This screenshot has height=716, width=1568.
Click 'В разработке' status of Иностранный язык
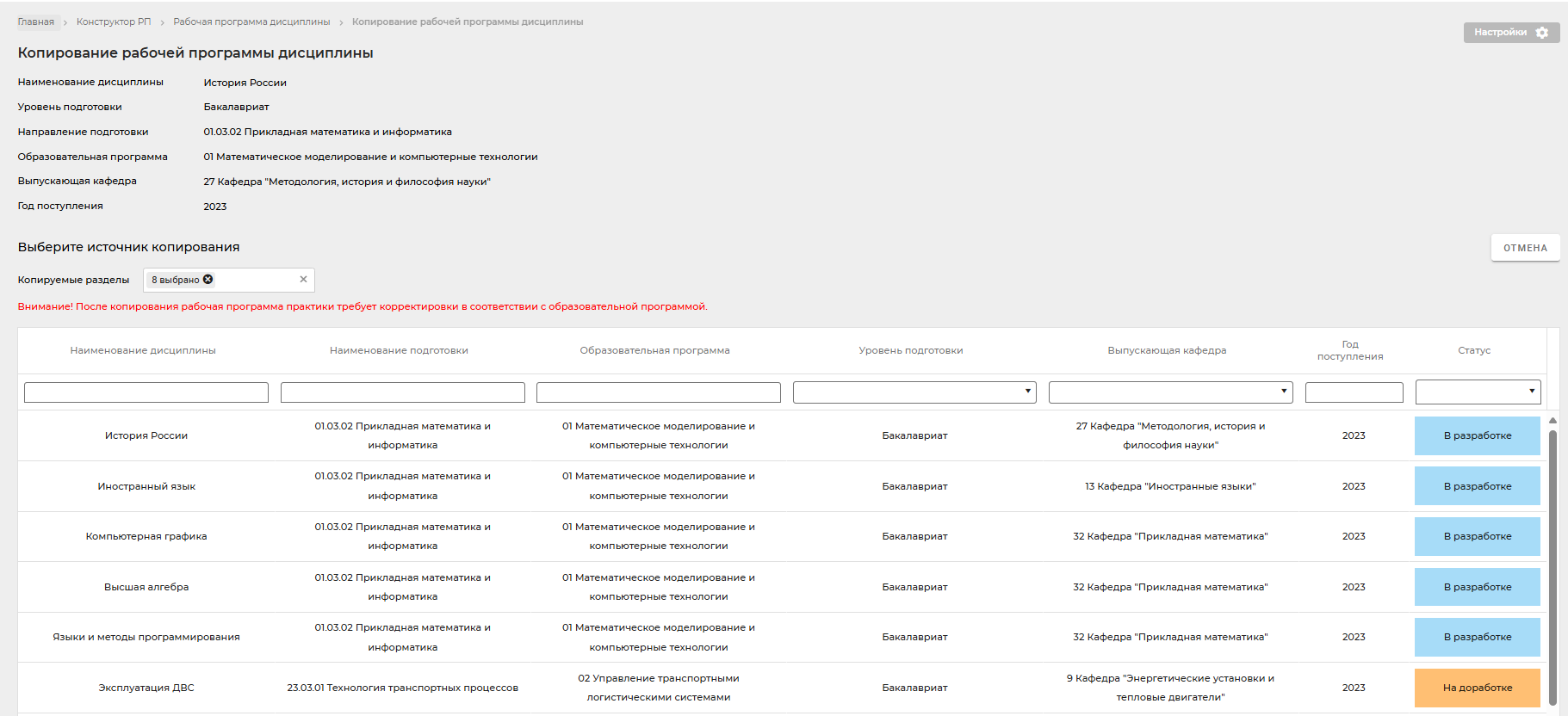click(1478, 486)
